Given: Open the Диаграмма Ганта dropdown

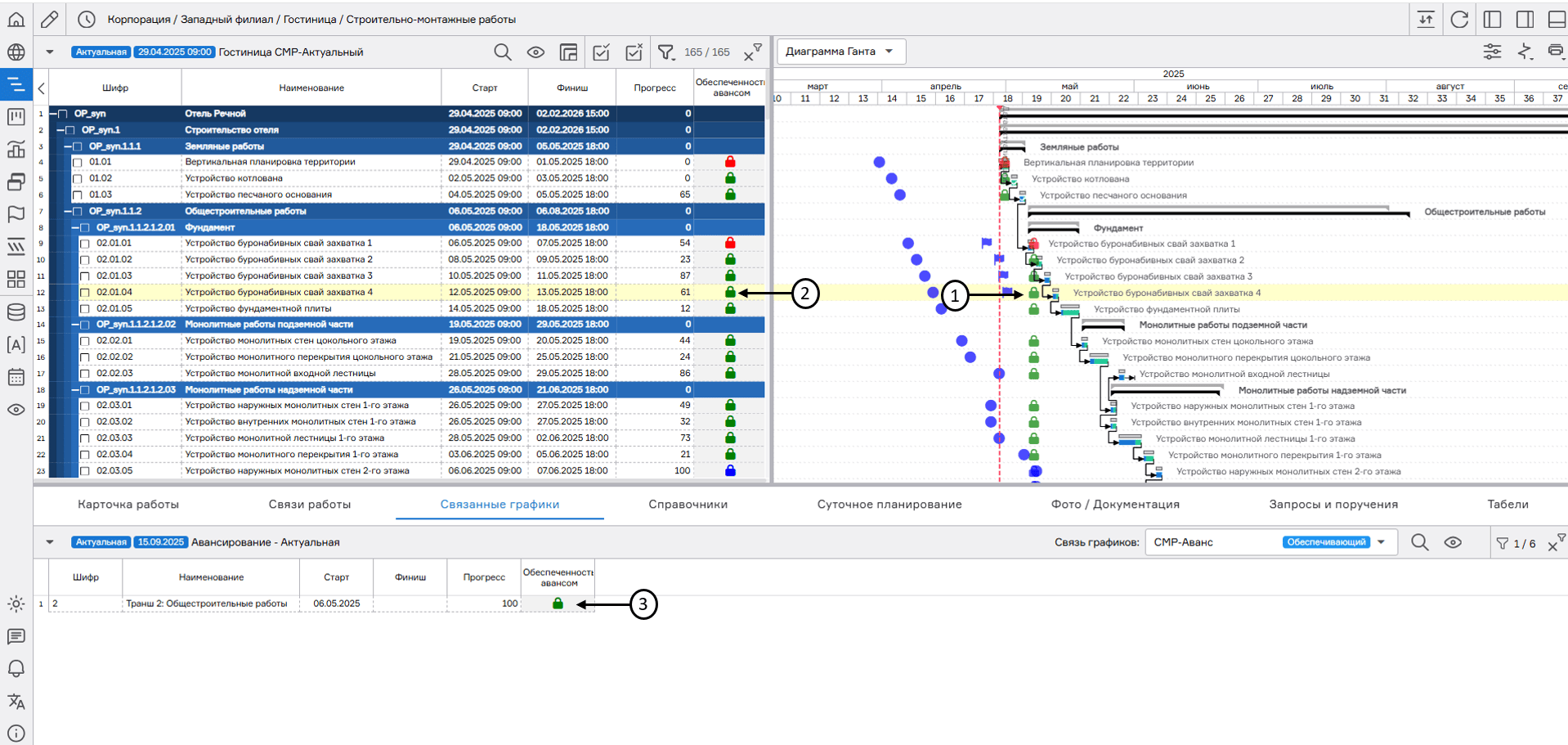Looking at the screenshot, I should [840, 52].
